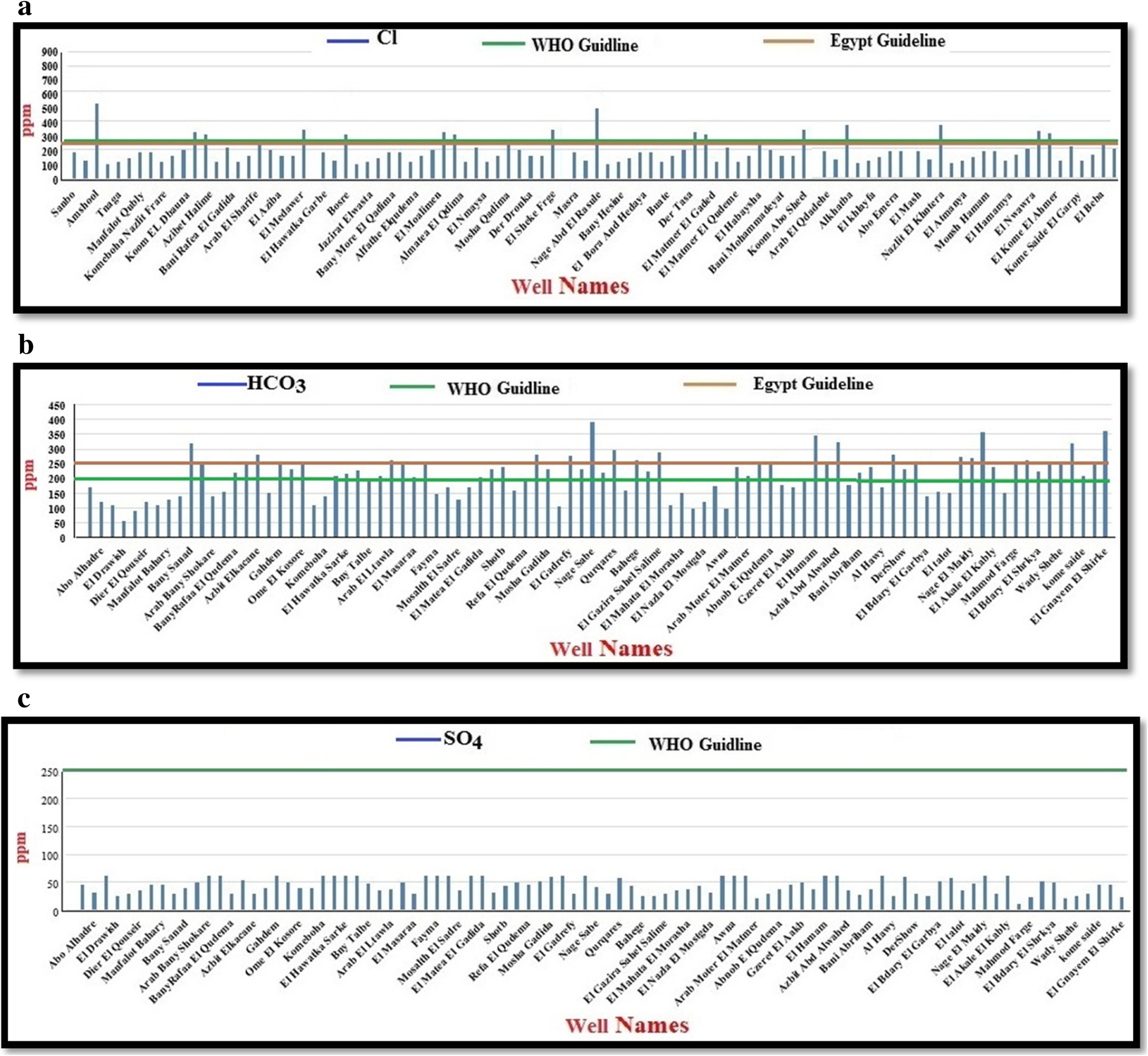Click the 'Monsh Hamam' well label
This screenshot has width=1148, height=1056.
[960, 221]
